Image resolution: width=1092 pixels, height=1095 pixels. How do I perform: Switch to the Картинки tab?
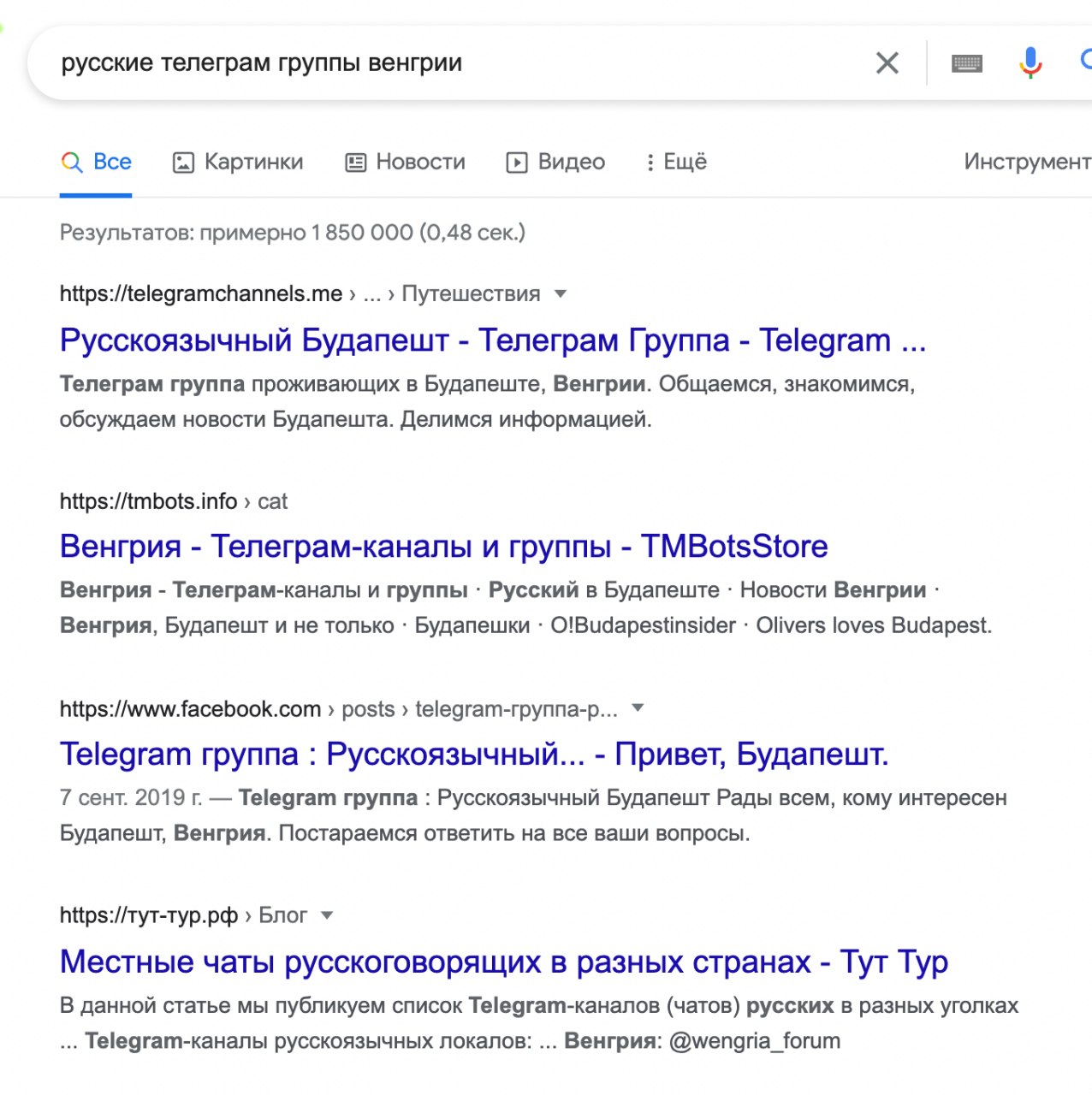tap(253, 162)
